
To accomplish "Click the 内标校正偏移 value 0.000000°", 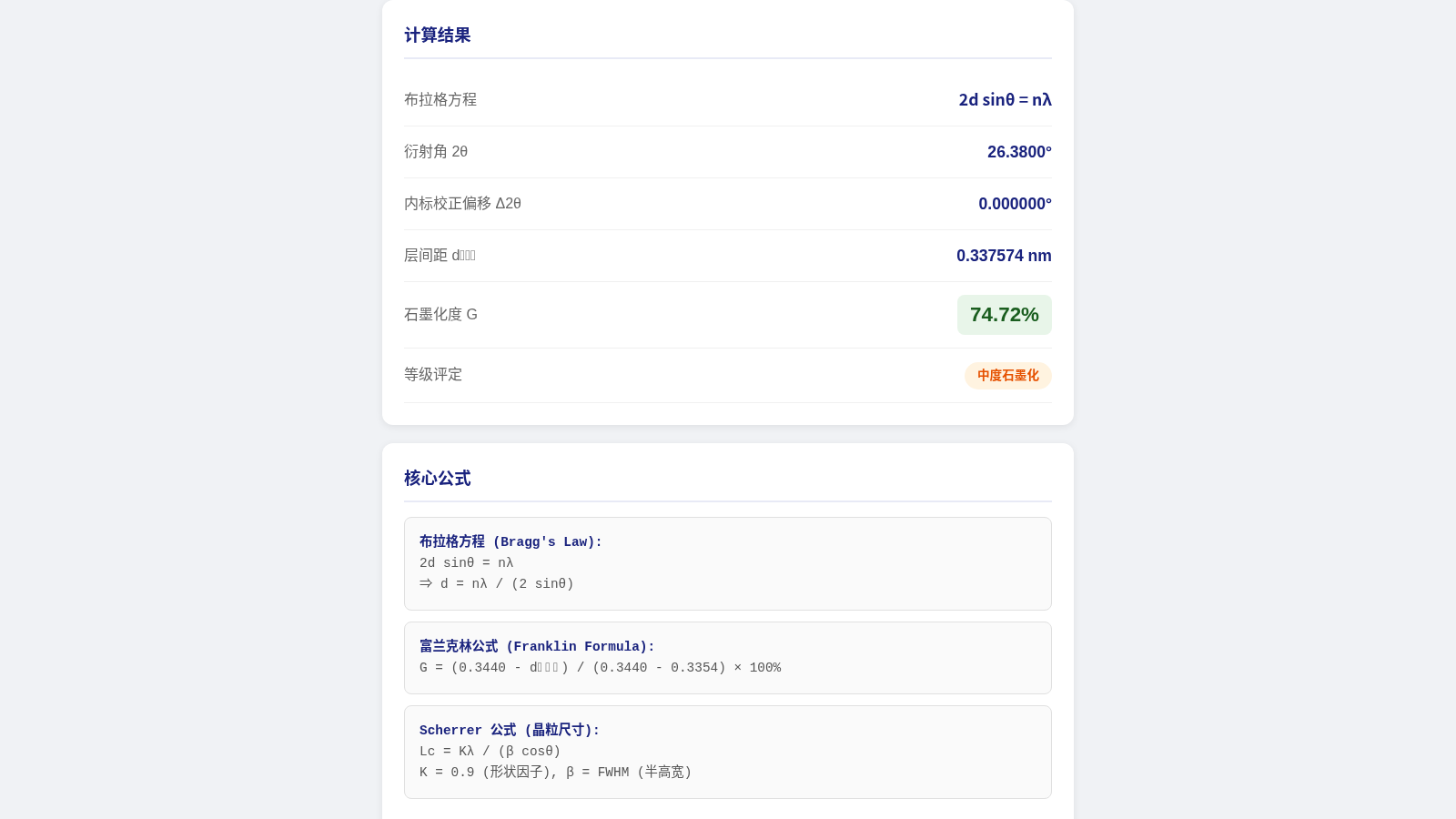I will coord(1015,204).
